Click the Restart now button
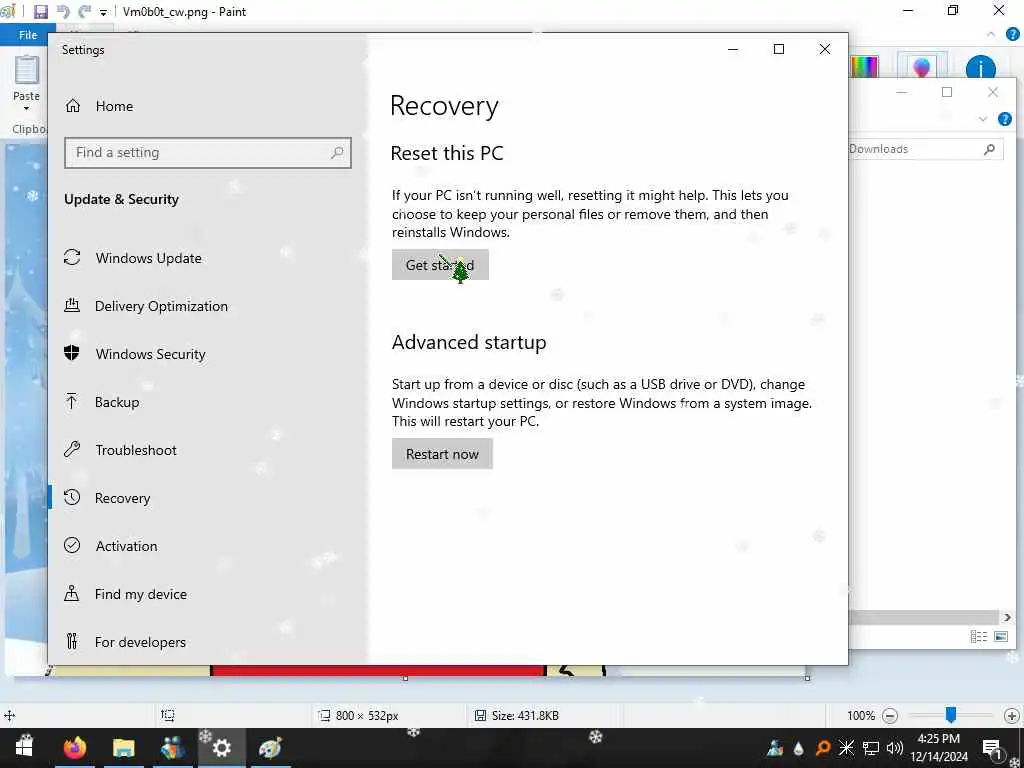This screenshot has height=768, width=1024. coord(442,454)
